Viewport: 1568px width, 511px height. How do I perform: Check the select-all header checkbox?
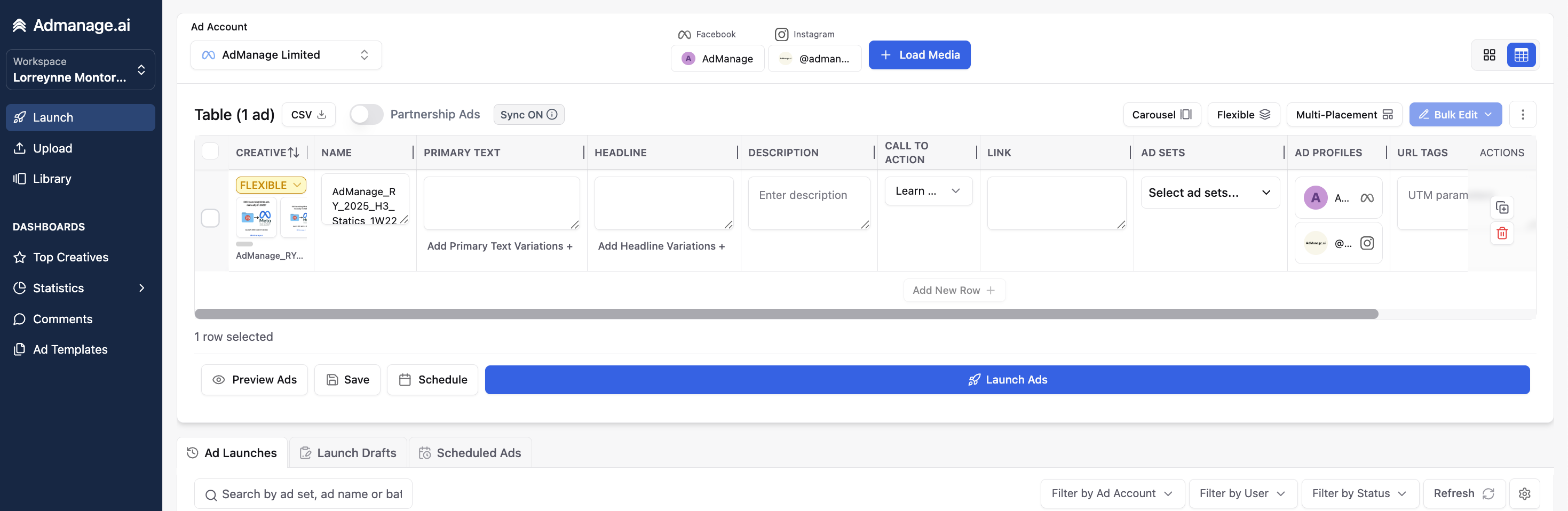[x=210, y=151]
